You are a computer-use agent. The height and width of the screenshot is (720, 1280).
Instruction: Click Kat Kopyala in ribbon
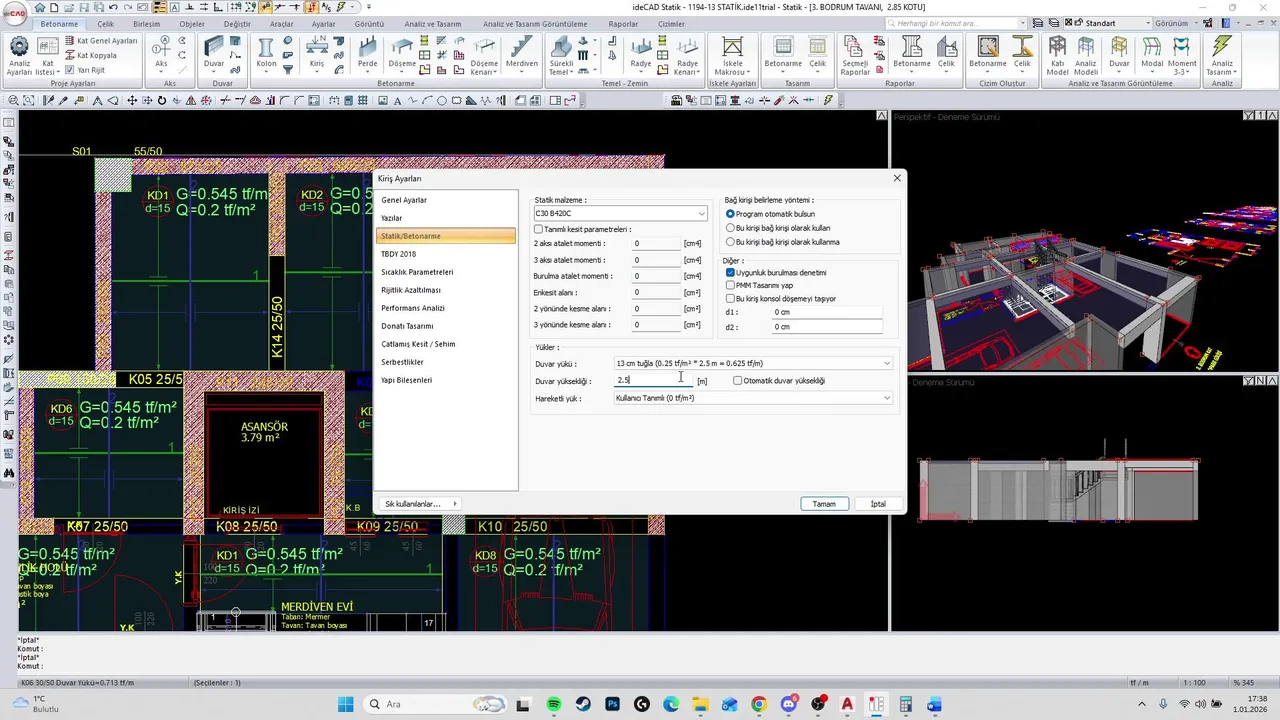90,55
